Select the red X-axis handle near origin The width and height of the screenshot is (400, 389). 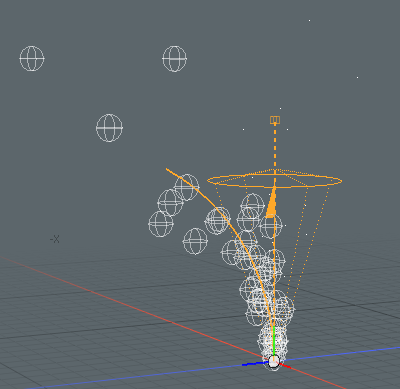[285, 366]
